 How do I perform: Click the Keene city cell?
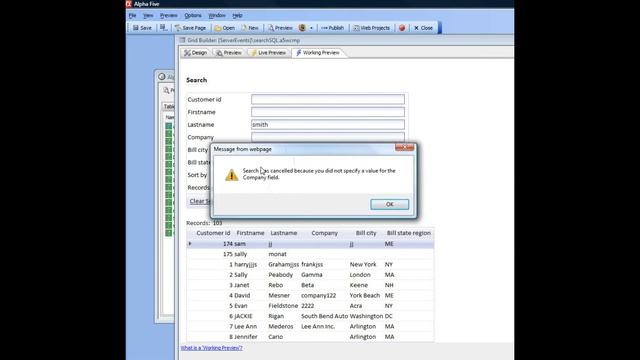point(359,285)
